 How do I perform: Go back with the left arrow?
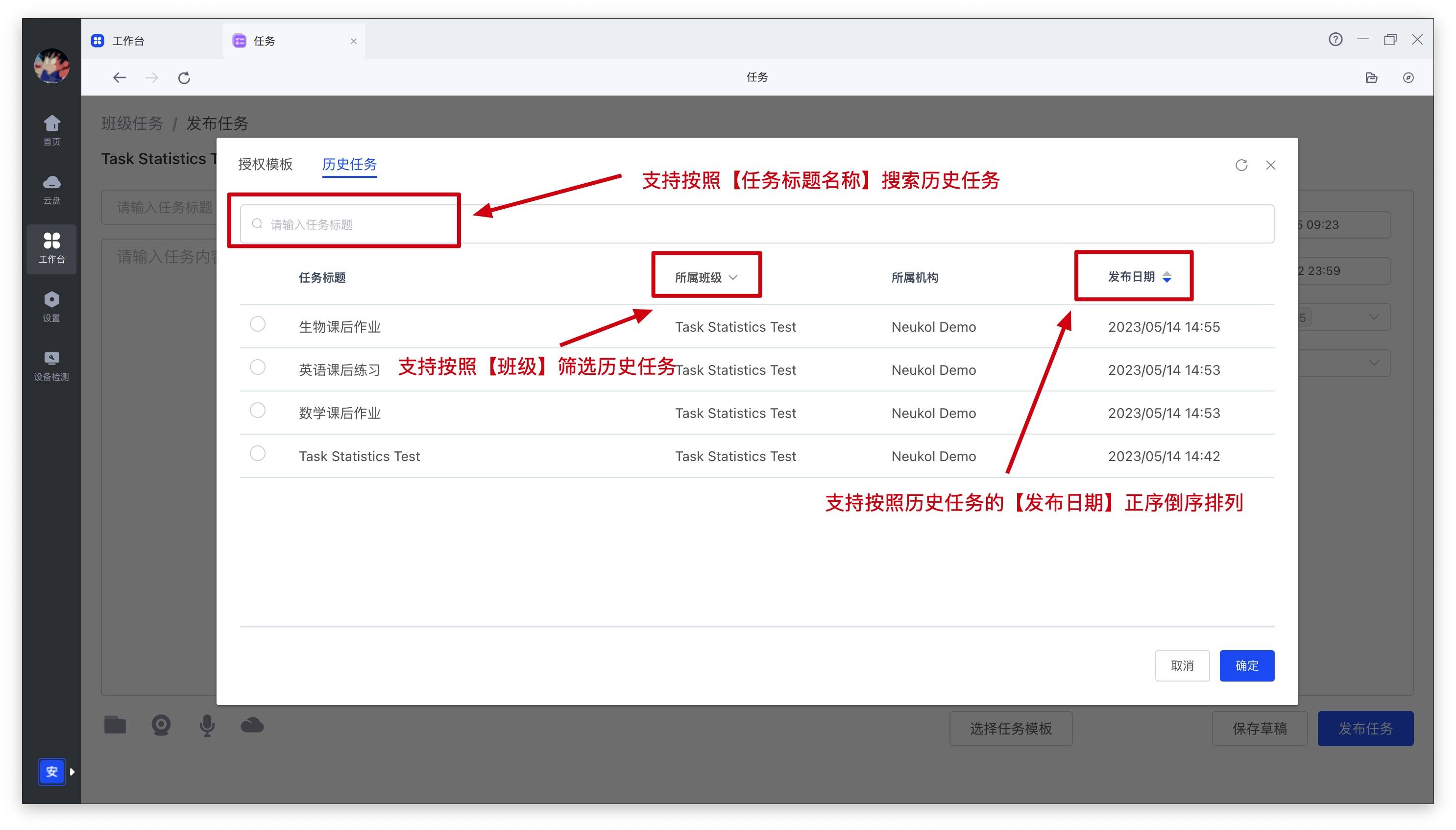tap(119, 77)
